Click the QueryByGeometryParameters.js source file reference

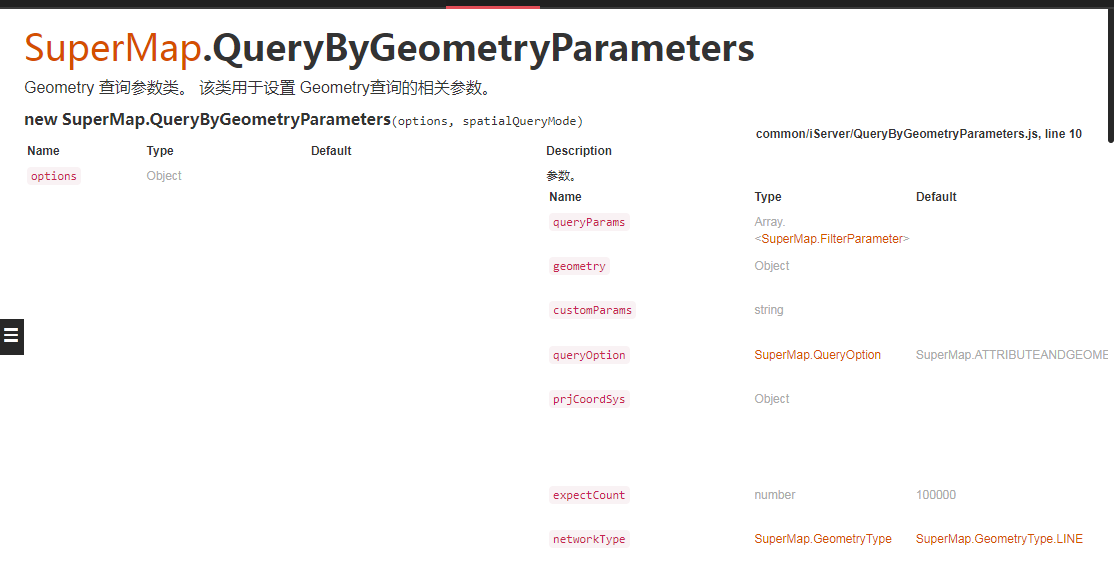pos(919,134)
